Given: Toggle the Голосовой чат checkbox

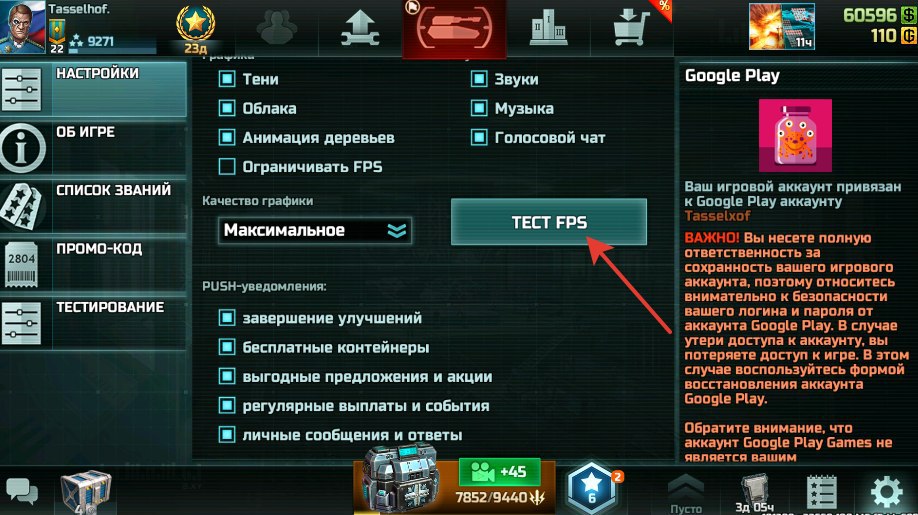Looking at the screenshot, I should coord(479,138).
